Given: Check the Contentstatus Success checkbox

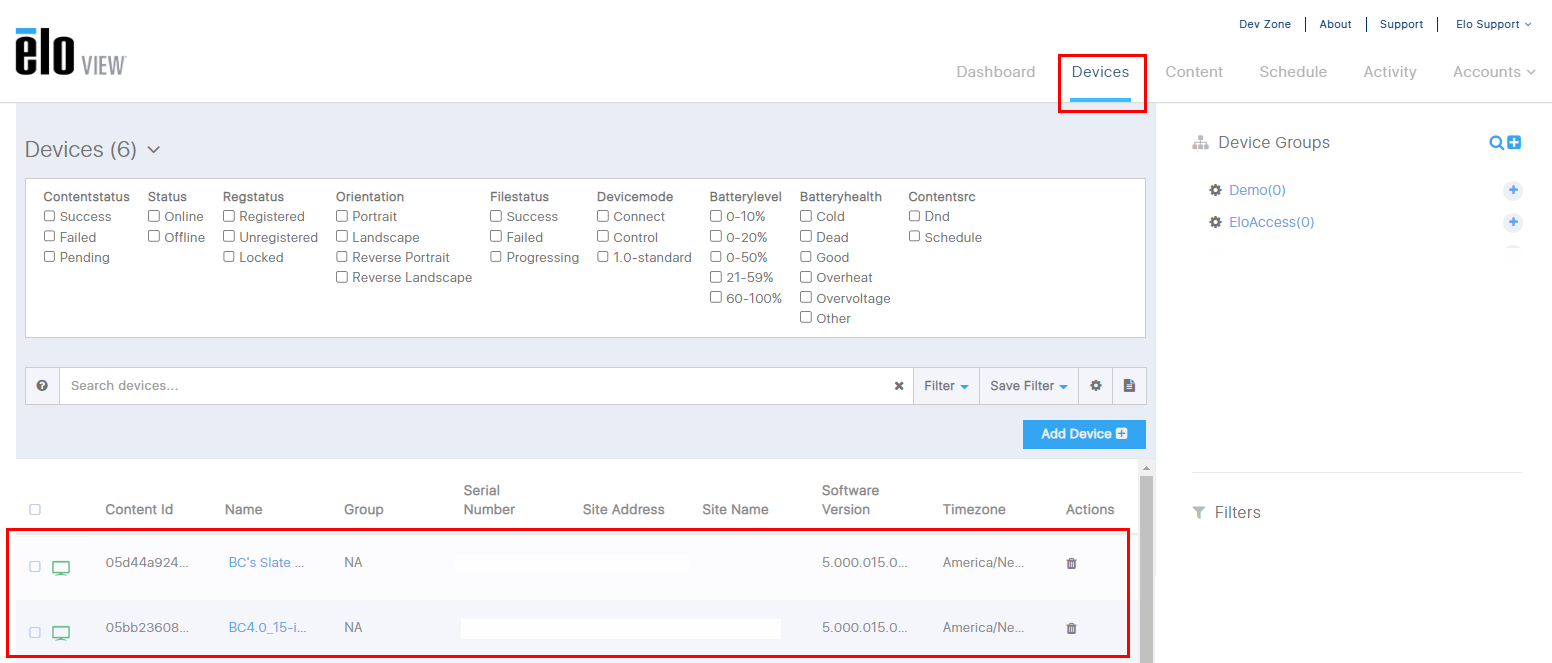Looking at the screenshot, I should [50, 216].
